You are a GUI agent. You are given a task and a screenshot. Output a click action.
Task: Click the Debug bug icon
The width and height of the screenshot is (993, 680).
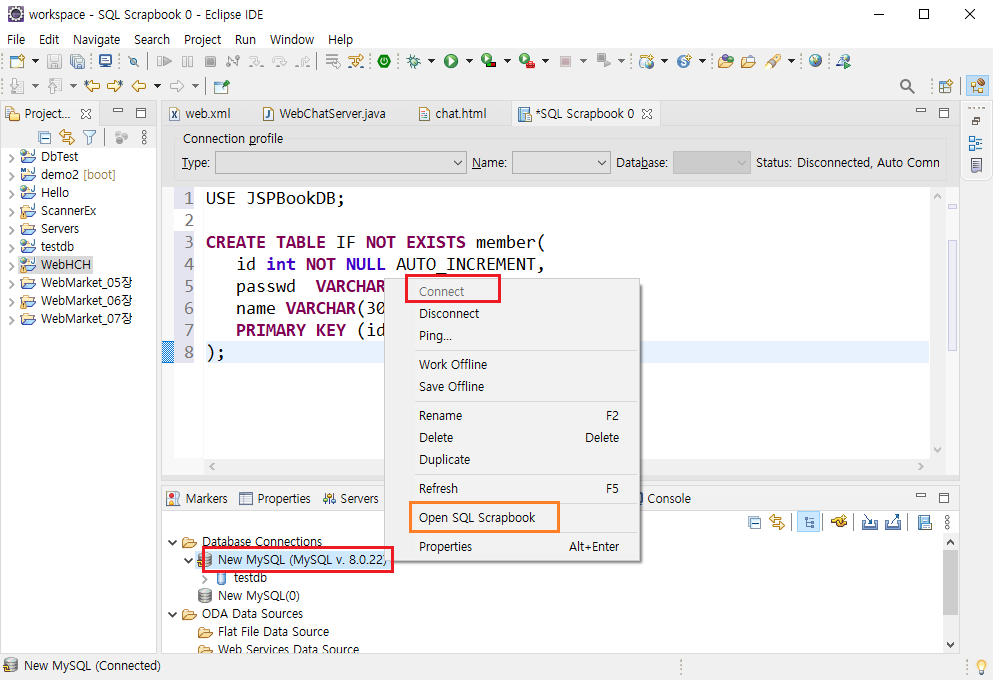tap(413, 61)
